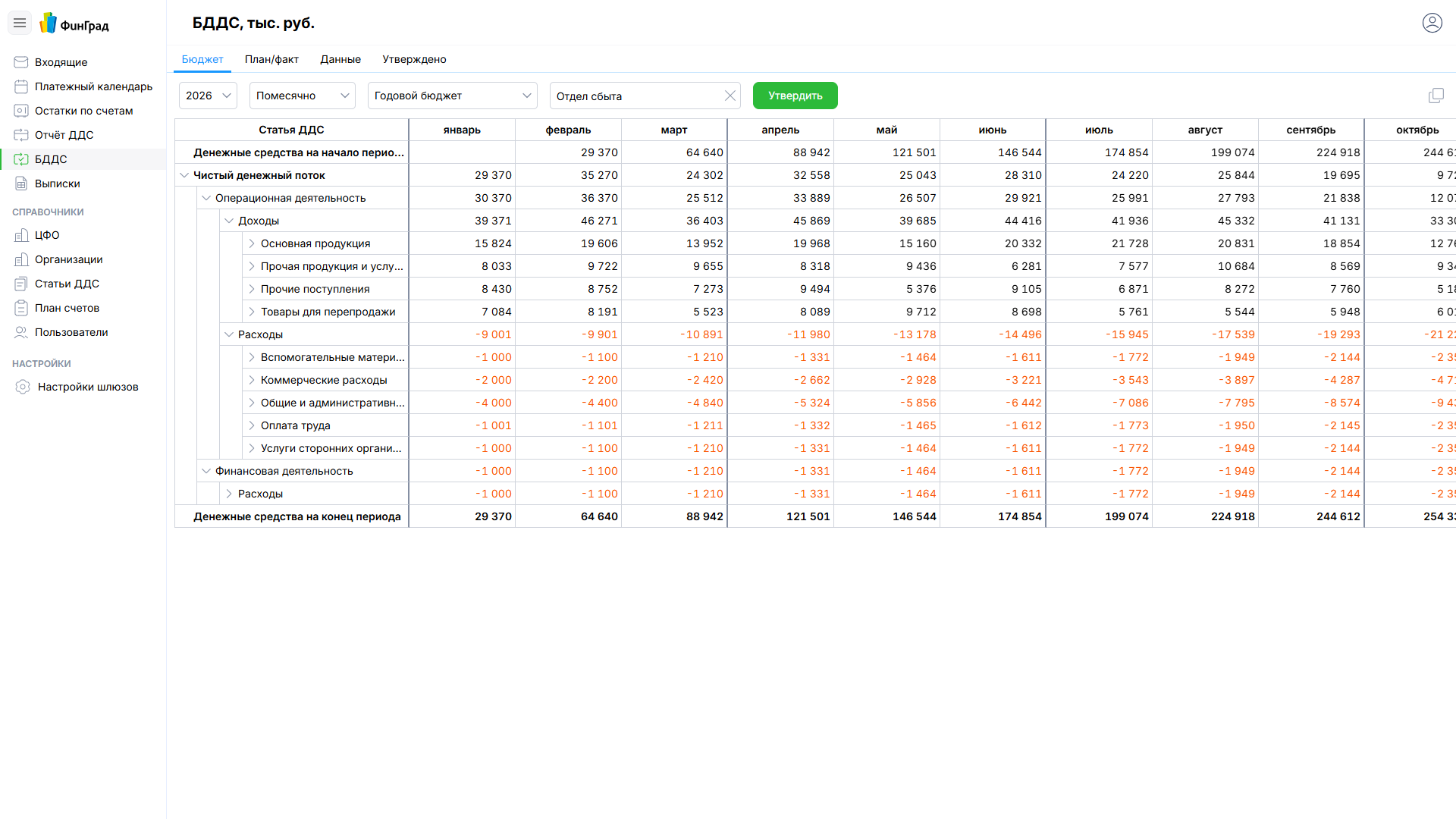Expand the Оплата труда row
Image resolution: width=1456 pixels, height=819 pixels.
(252, 425)
